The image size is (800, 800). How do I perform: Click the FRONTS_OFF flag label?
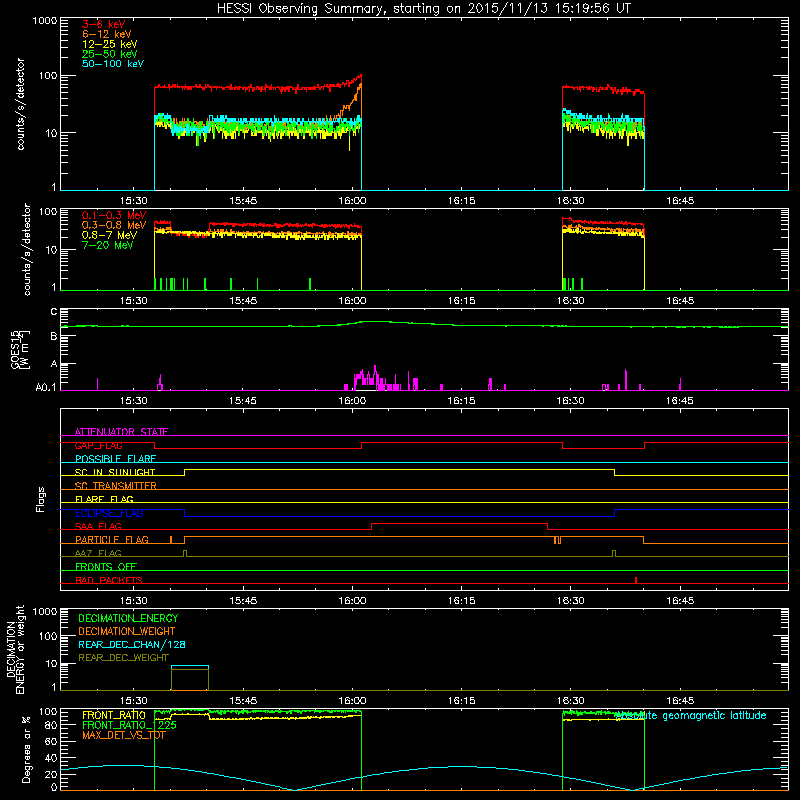pos(106,567)
